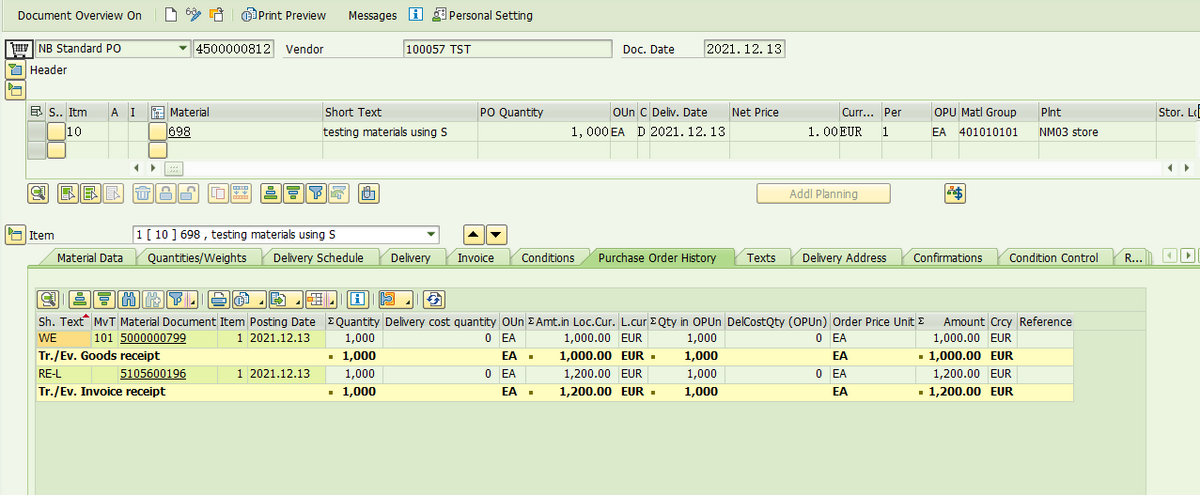Open material link 698
1200x495 pixels.
179,131
